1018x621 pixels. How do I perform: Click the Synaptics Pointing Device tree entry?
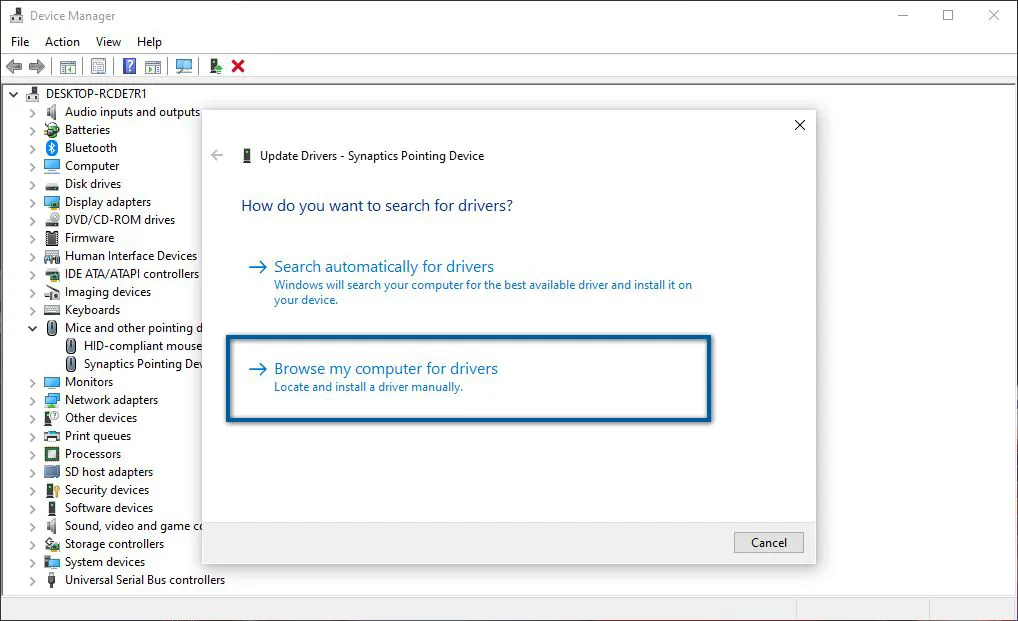141,363
